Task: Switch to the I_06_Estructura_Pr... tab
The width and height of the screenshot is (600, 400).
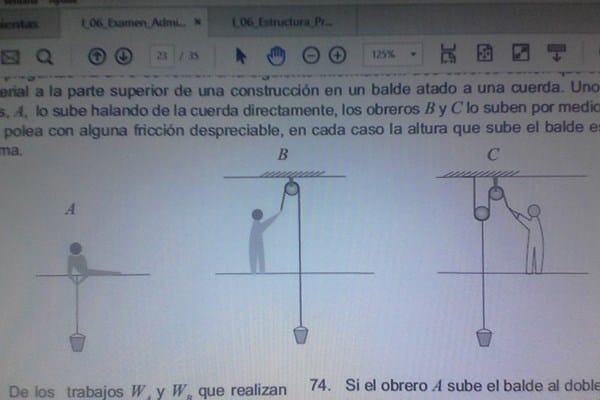Action: pyautogui.click(x=282, y=22)
